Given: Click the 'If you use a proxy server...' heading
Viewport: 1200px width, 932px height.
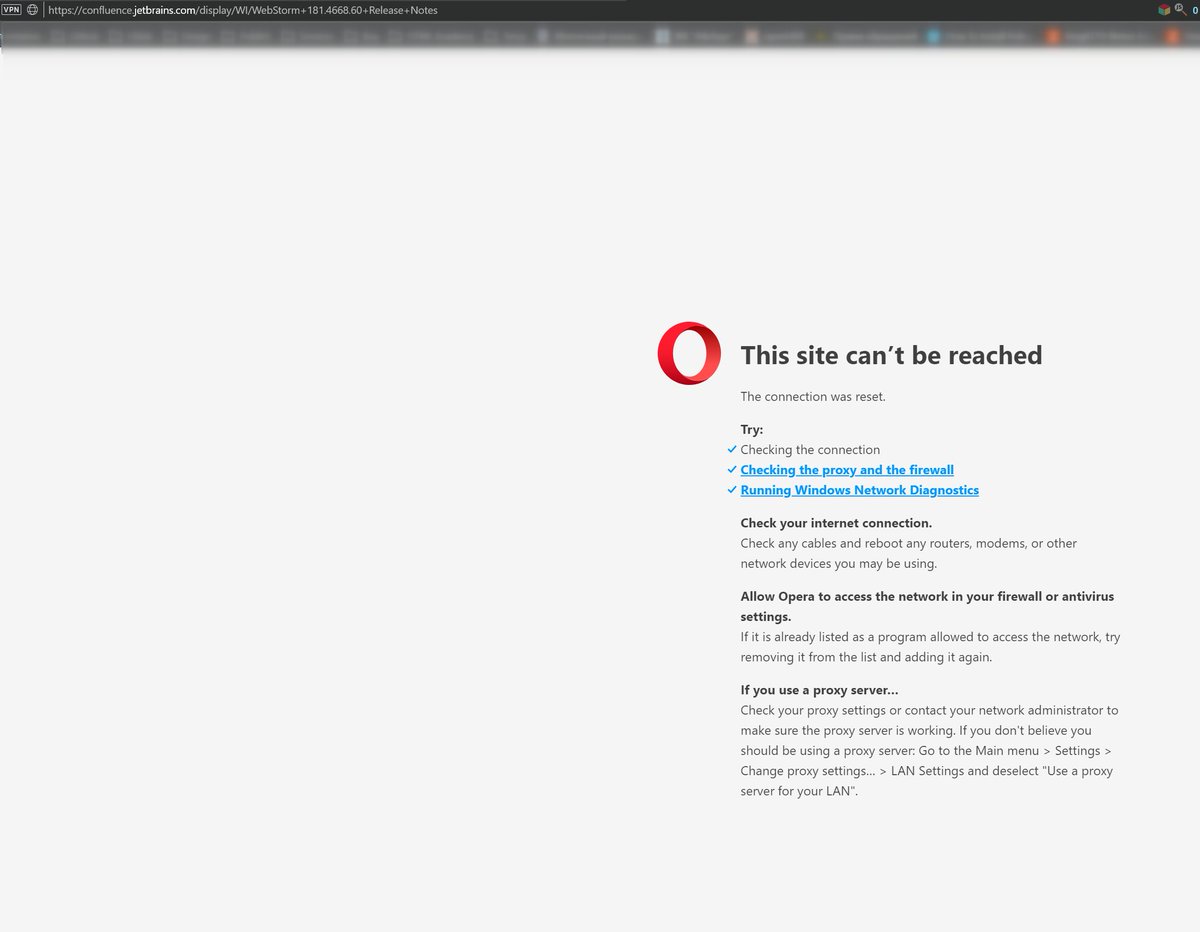Looking at the screenshot, I should click(x=819, y=690).
